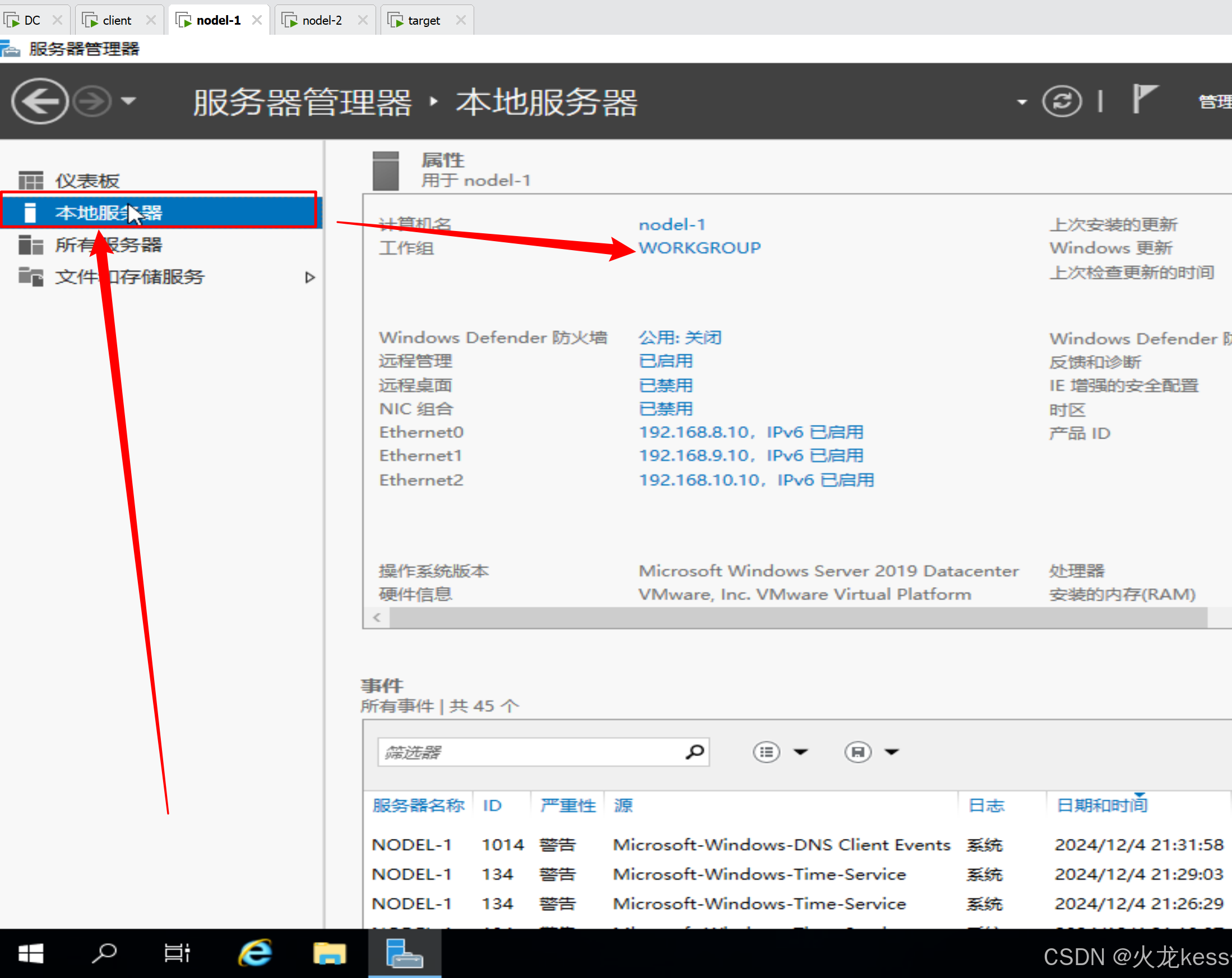Click the search magnifier in filter box
1232x978 pixels.
[694, 751]
